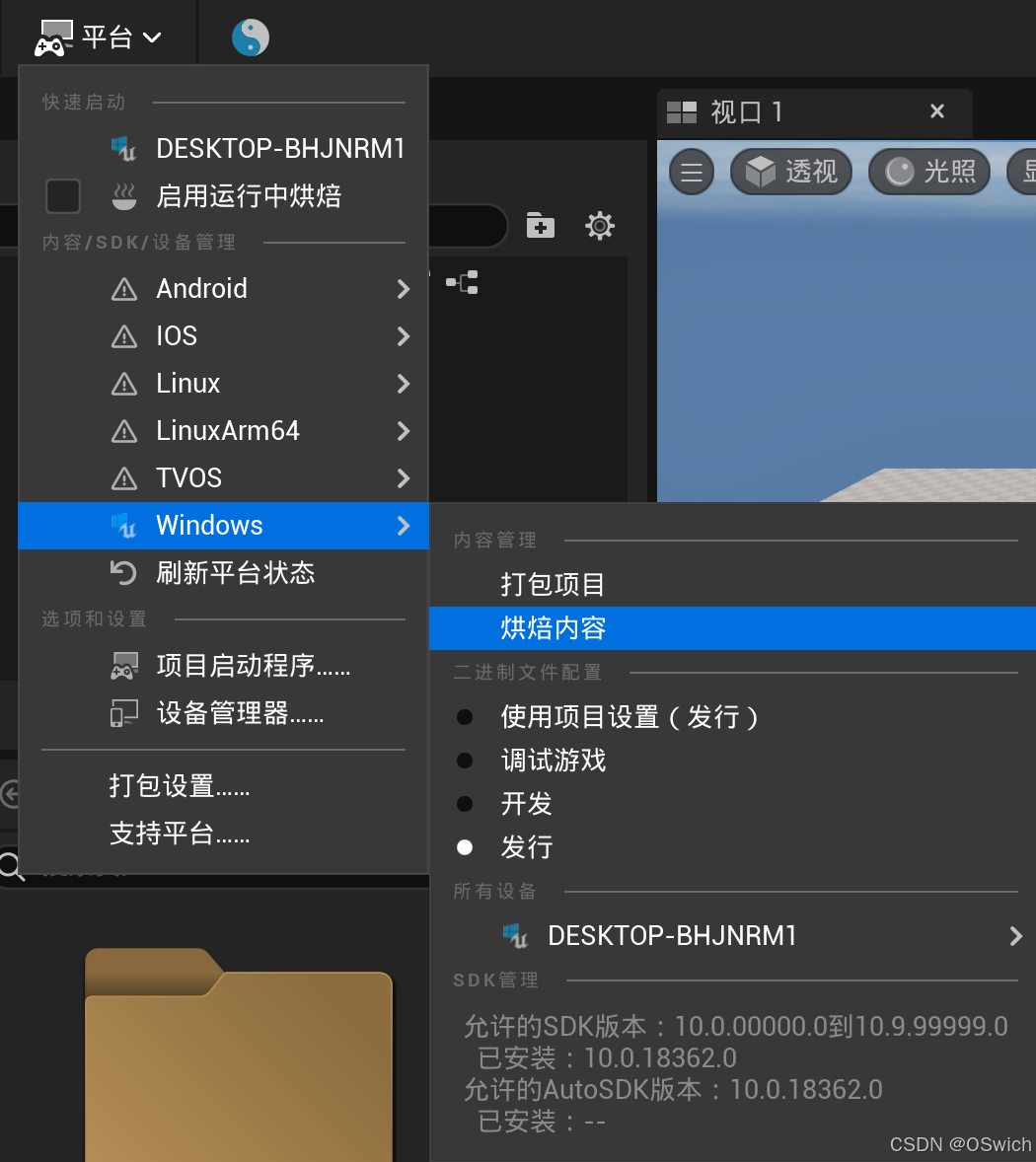
Task: Expand the 所有设备 DESKTOP-BHJNRM1 chevron
Action: (1016, 936)
